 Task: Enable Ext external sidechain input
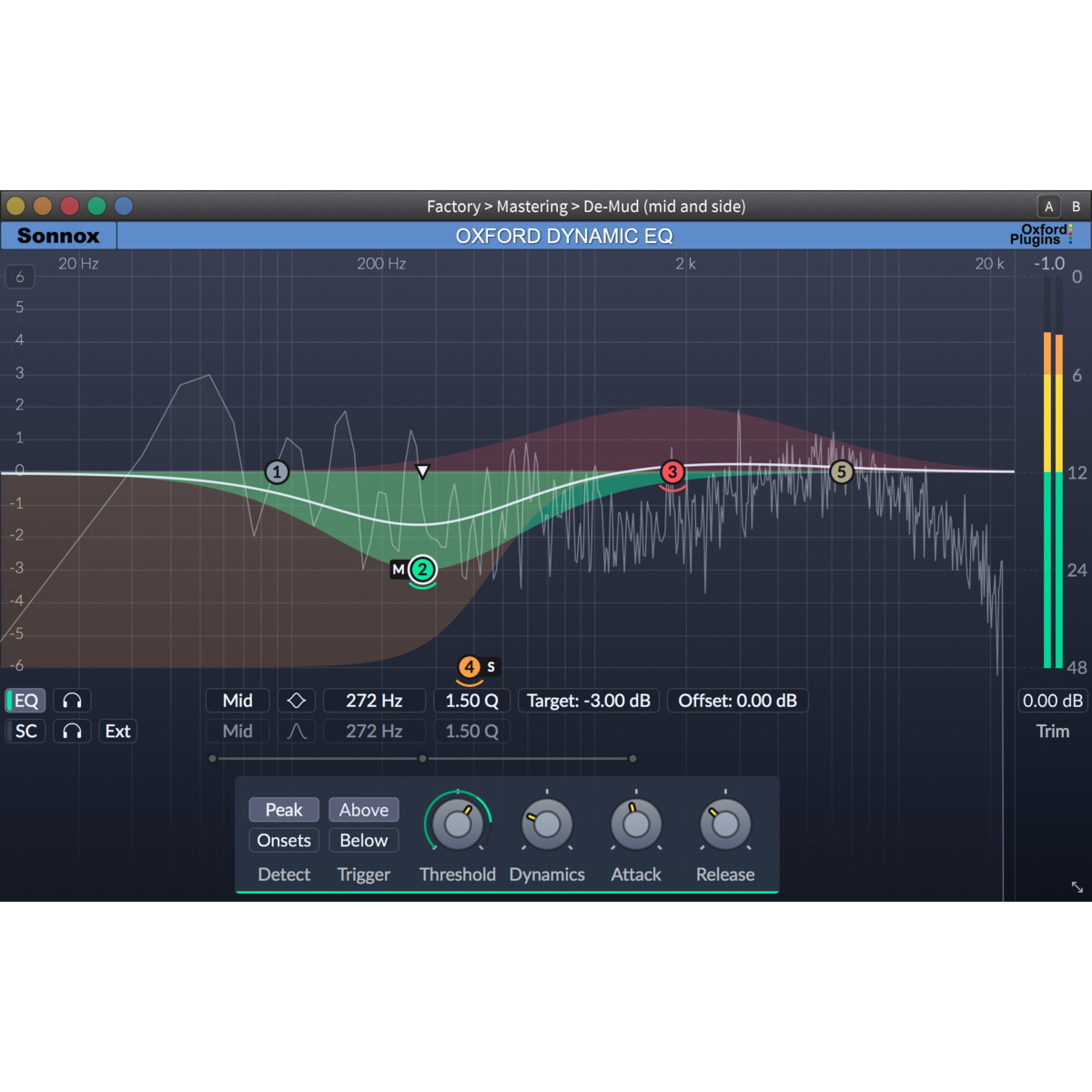coord(117,731)
